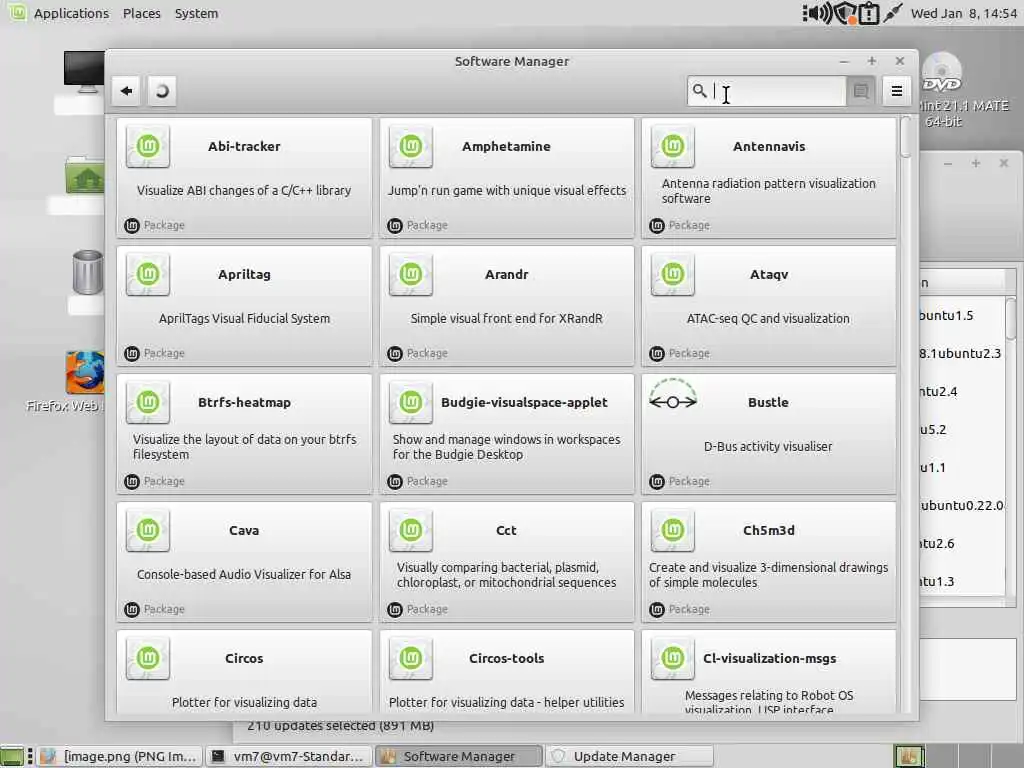Screen dimensions: 1024x768
Task: Open the Antennavis package icon
Action: click(673, 146)
